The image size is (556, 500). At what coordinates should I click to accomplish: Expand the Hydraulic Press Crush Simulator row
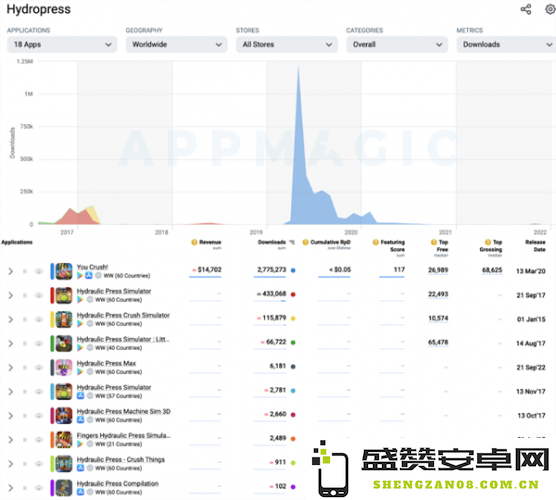(x=11, y=320)
